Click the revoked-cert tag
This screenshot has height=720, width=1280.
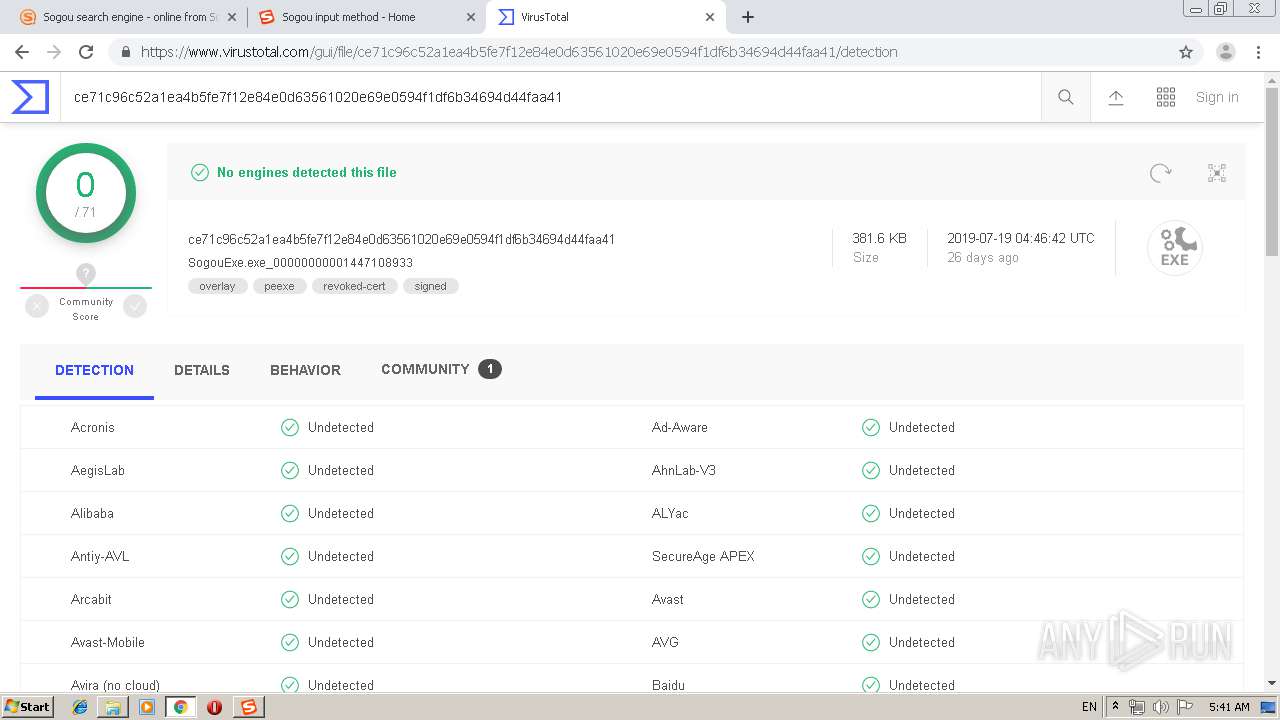(x=354, y=286)
